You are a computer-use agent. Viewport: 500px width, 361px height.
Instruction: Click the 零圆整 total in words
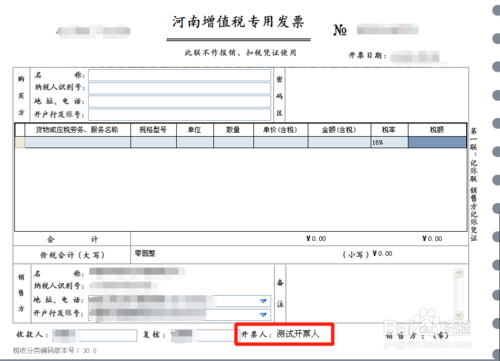(x=145, y=254)
